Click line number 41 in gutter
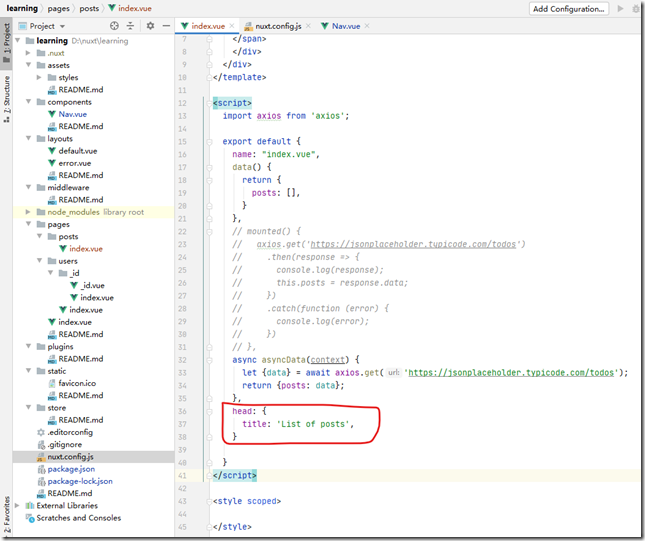 182,475
